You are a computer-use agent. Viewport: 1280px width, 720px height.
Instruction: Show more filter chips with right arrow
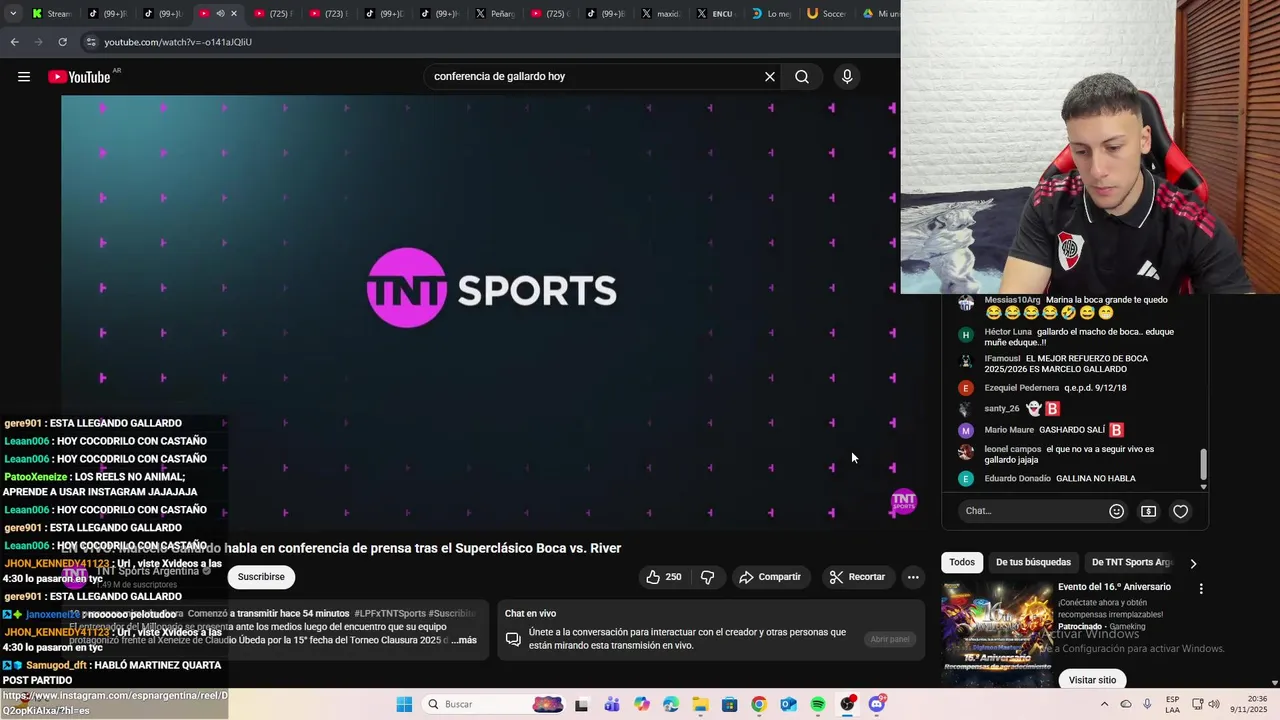[1193, 563]
